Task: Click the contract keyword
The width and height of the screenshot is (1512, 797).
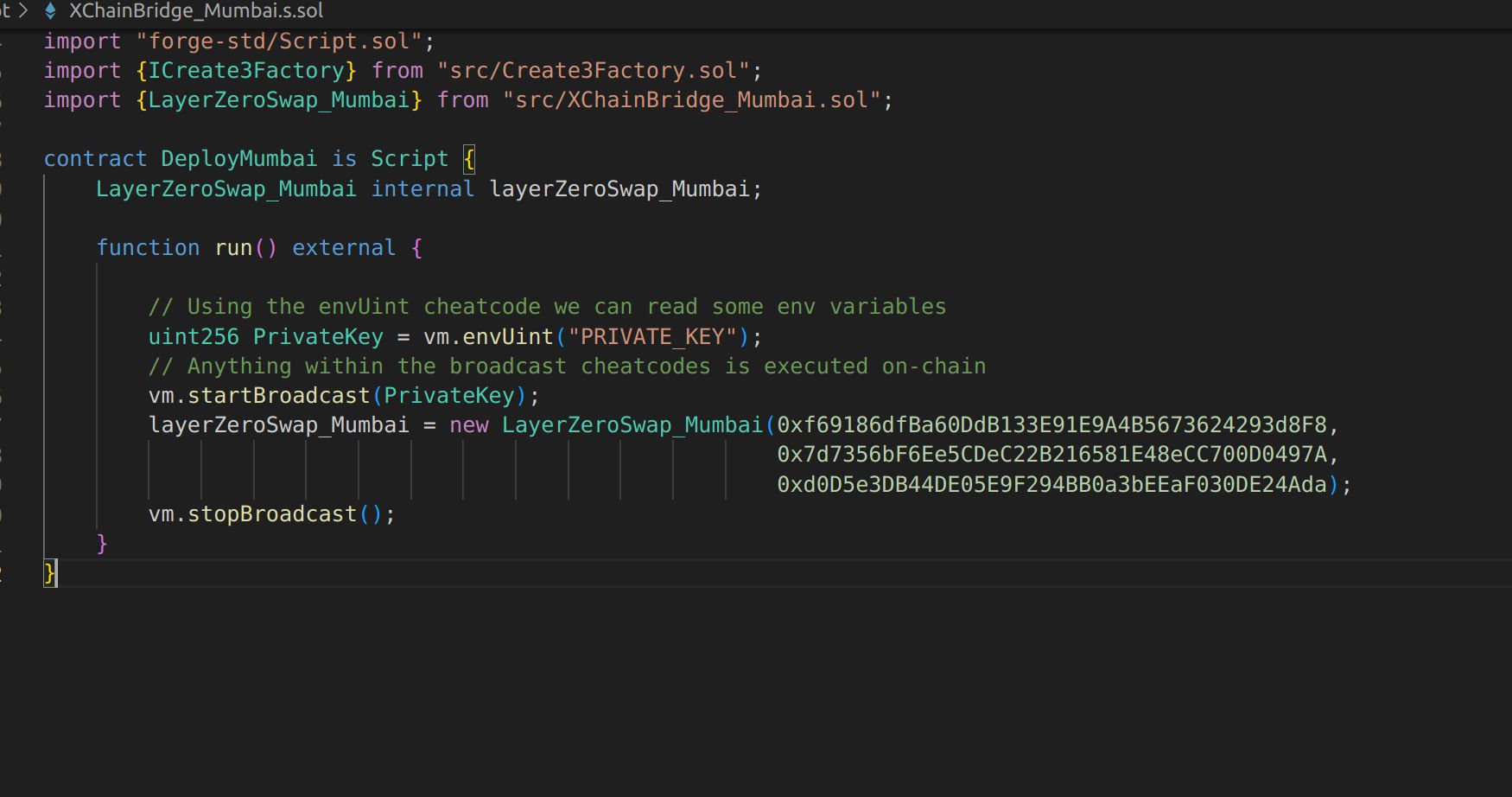Action: tap(95, 159)
